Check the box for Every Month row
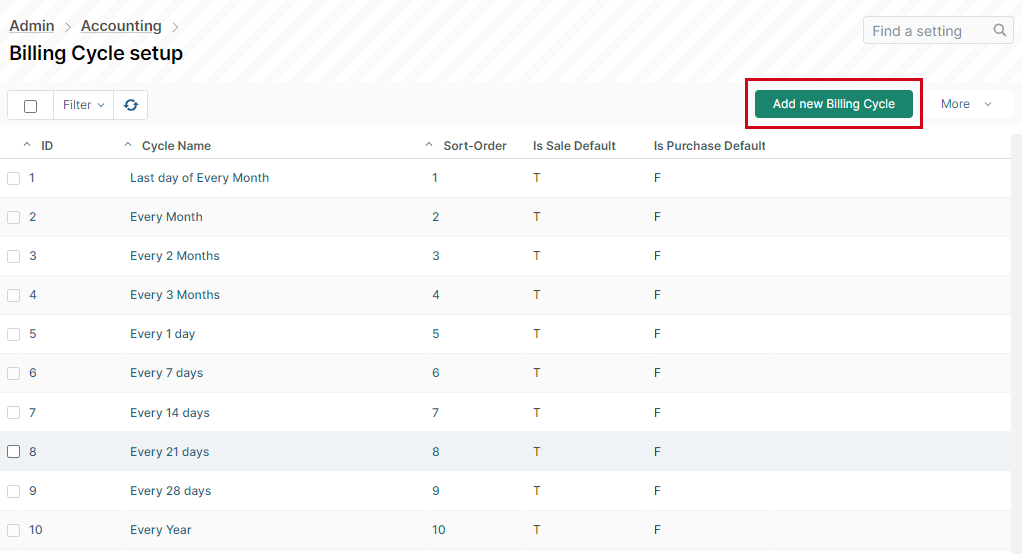This screenshot has width=1022, height=554. pos(14,217)
